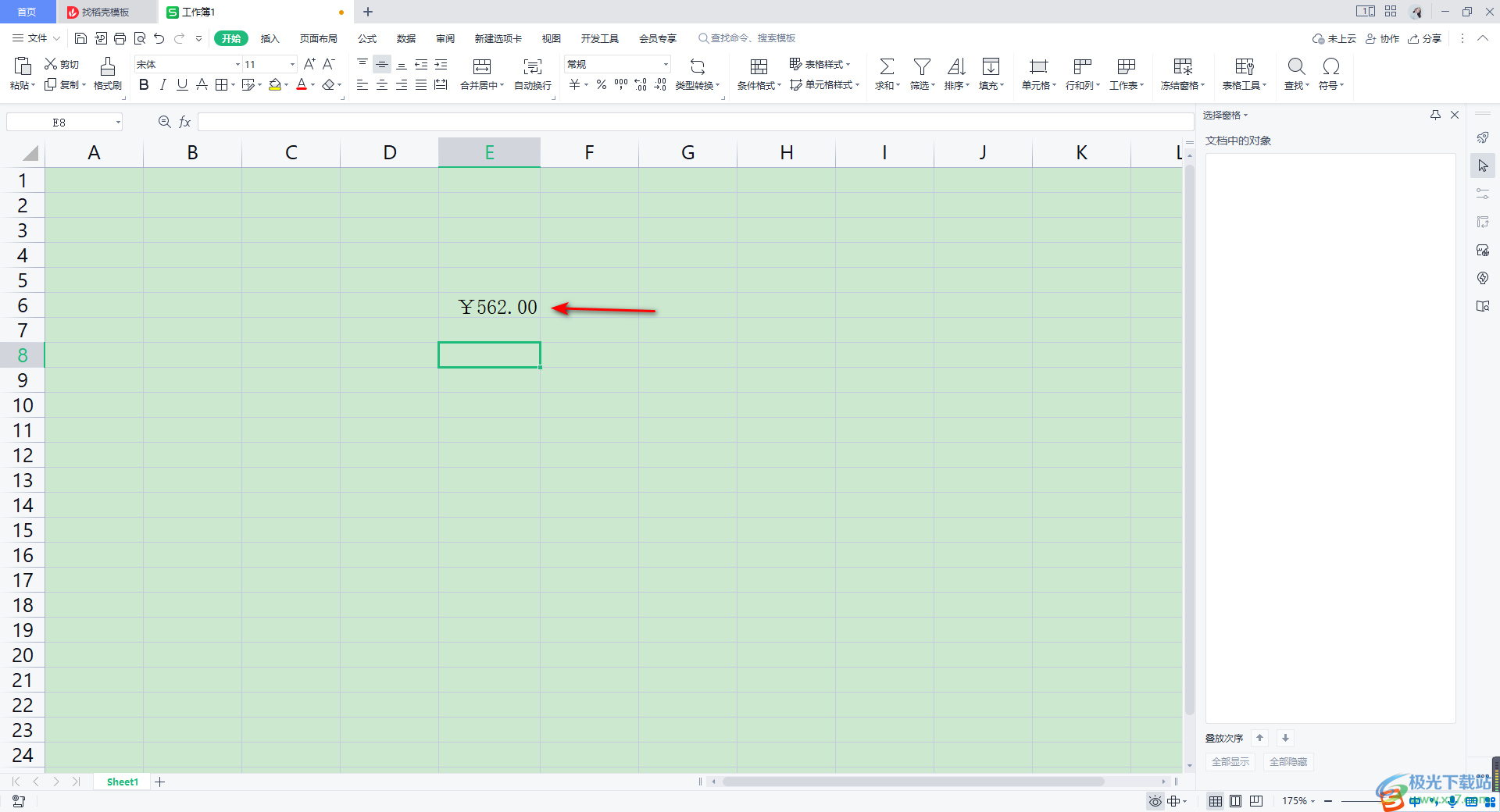The width and height of the screenshot is (1500, 812).
Task: Click the selection arrow icon in right sidebar
Action: coord(1483,166)
